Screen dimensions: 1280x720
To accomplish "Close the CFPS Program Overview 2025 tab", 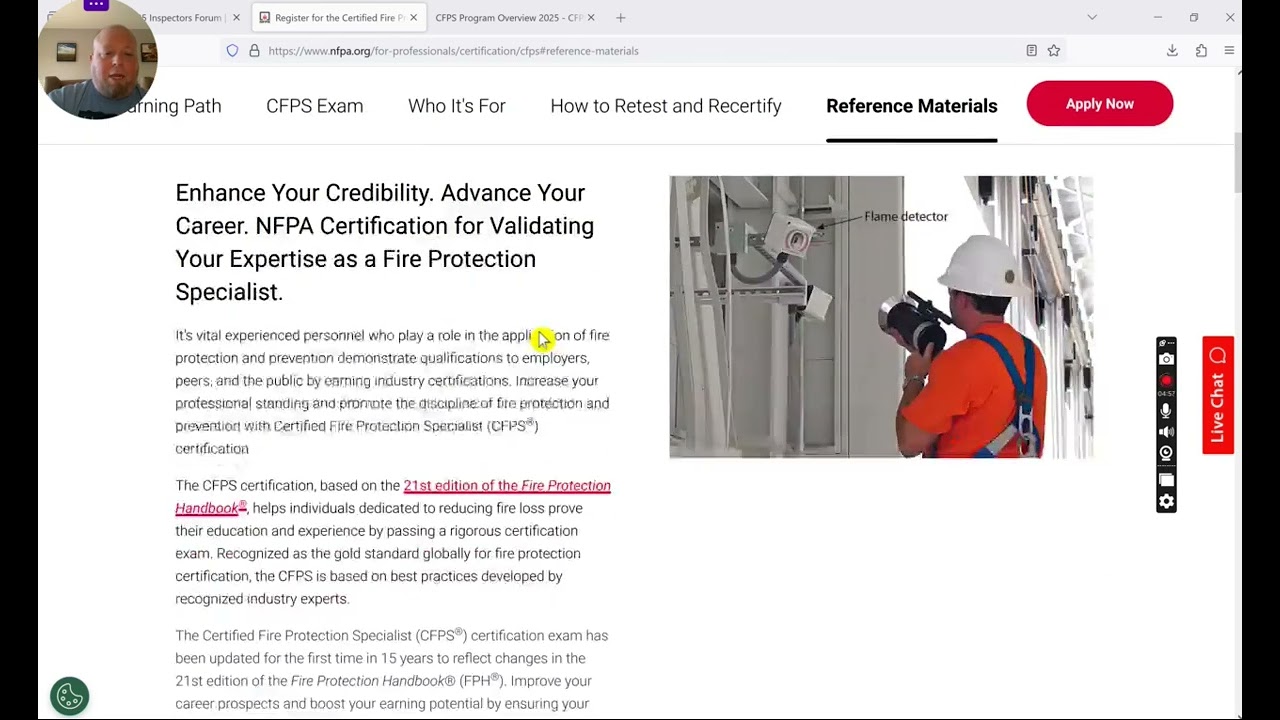I will point(591,18).
